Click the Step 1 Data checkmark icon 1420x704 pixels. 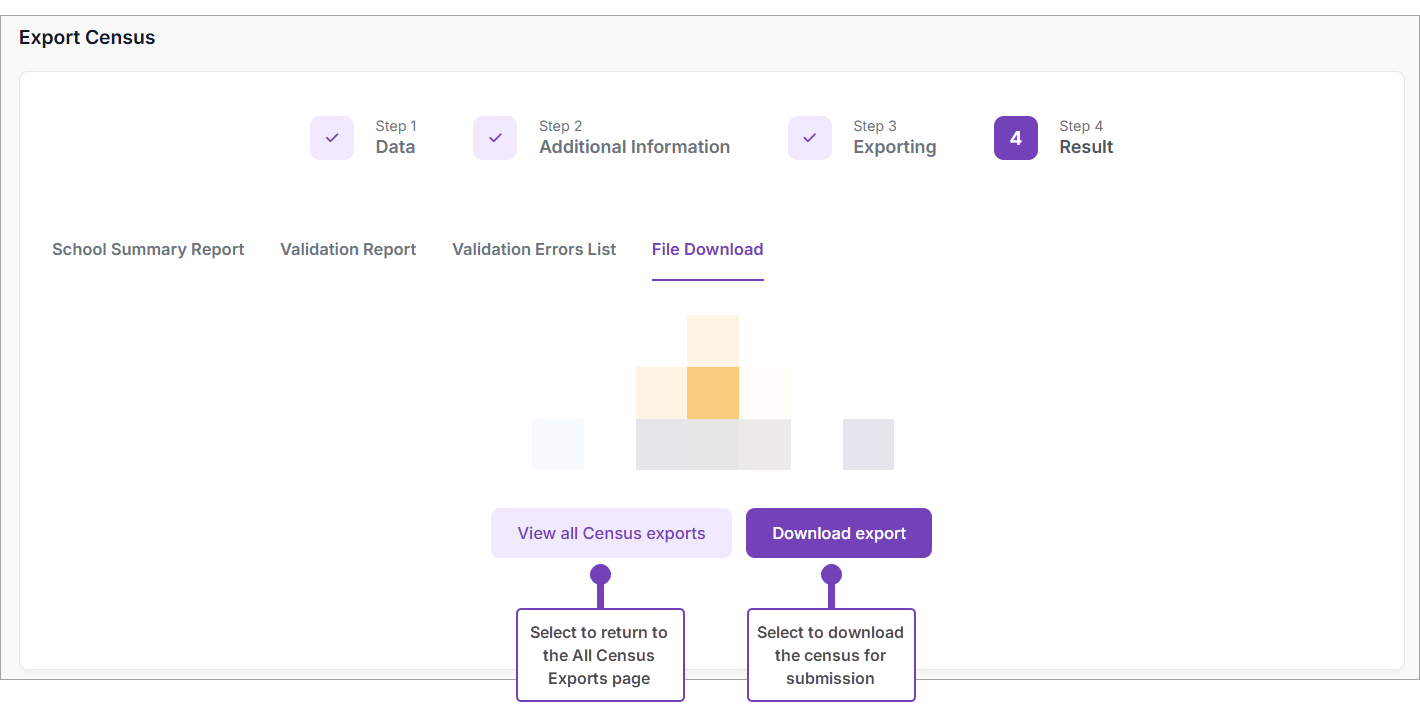pos(332,137)
